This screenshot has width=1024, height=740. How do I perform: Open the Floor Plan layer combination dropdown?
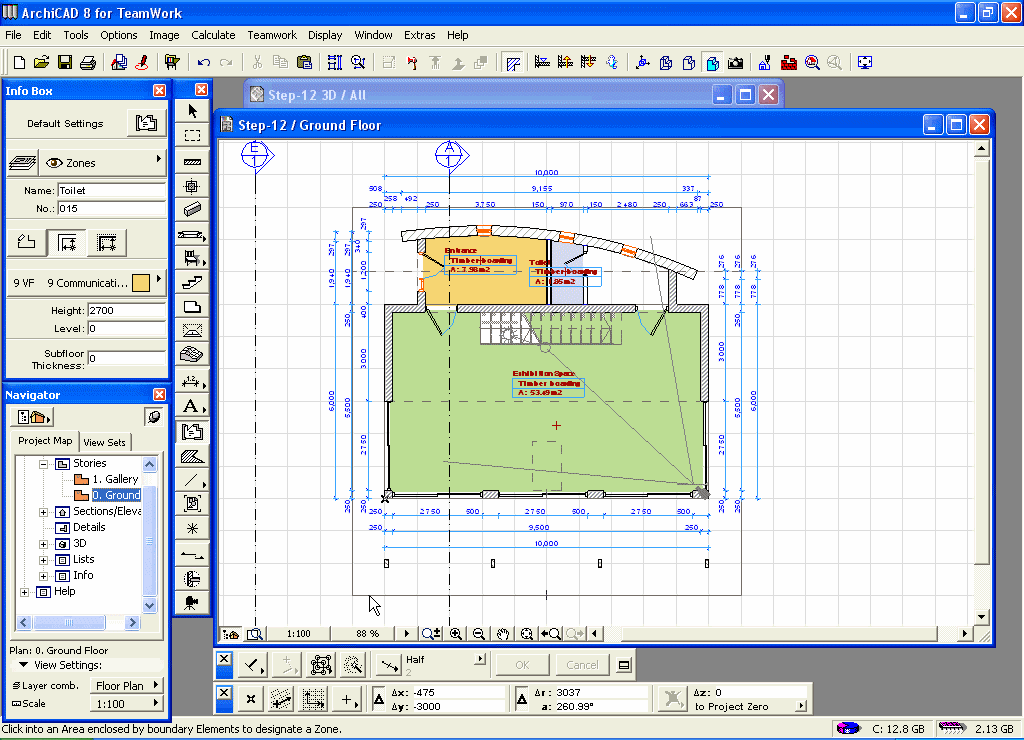[x=127, y=686]
